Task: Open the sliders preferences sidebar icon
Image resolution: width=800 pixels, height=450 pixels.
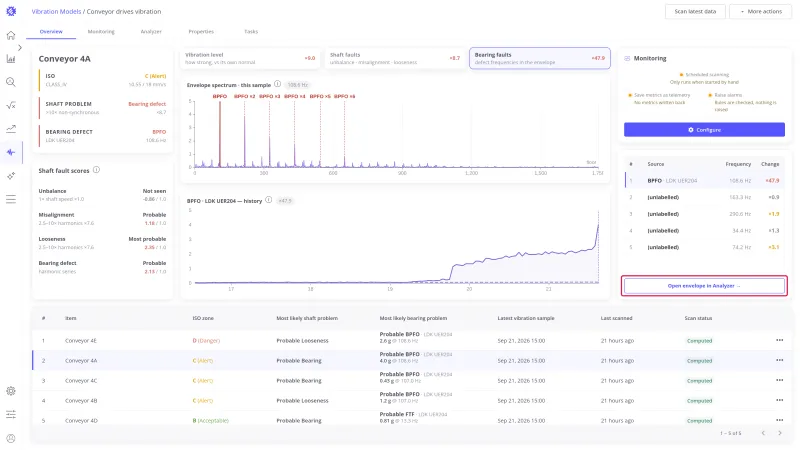Action: point(11,414)
